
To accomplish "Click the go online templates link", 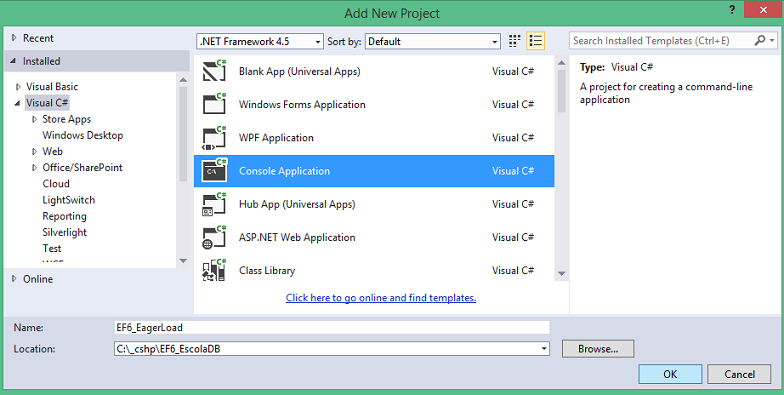I will [x=380, y=298].
